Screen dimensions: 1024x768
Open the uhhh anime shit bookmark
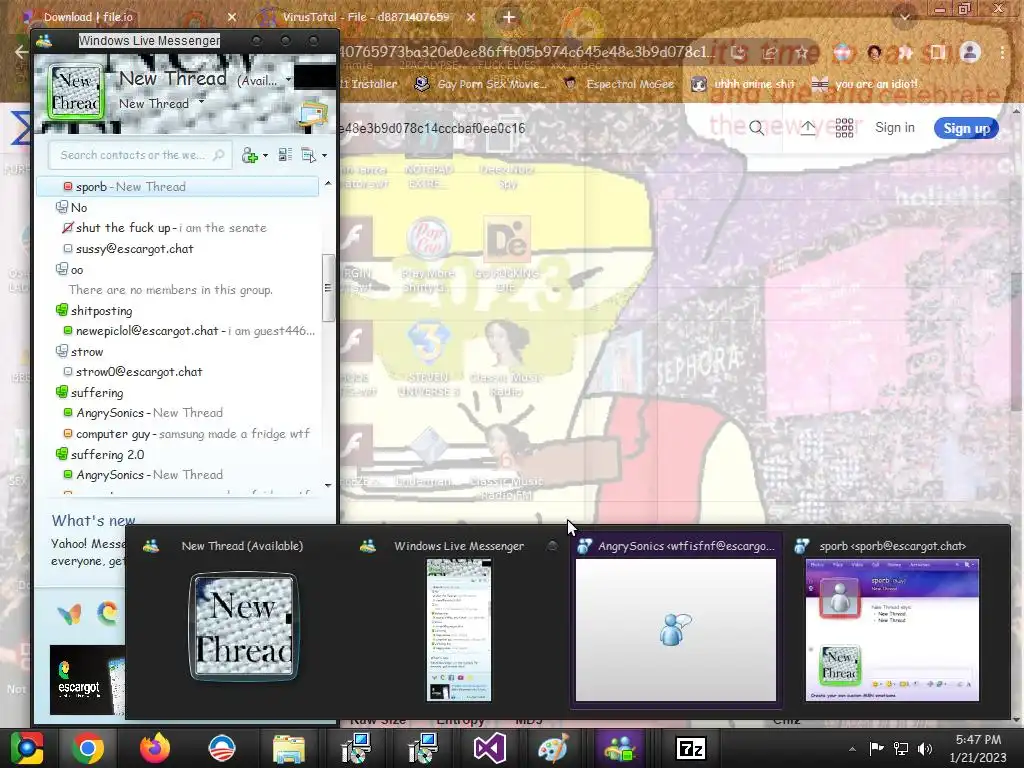tap(744, 84)
